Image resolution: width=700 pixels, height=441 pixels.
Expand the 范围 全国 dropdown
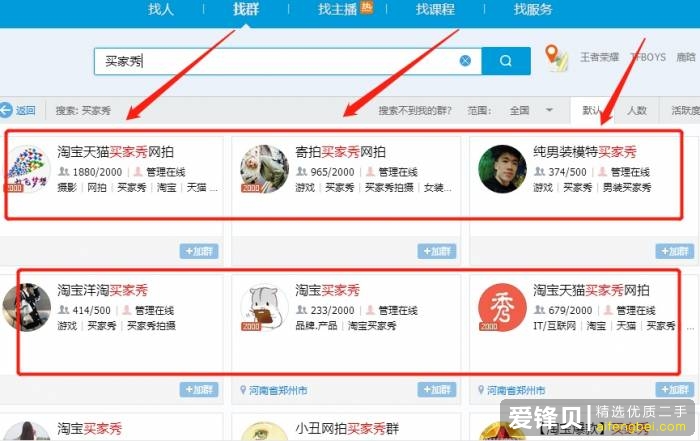point(531,110)
